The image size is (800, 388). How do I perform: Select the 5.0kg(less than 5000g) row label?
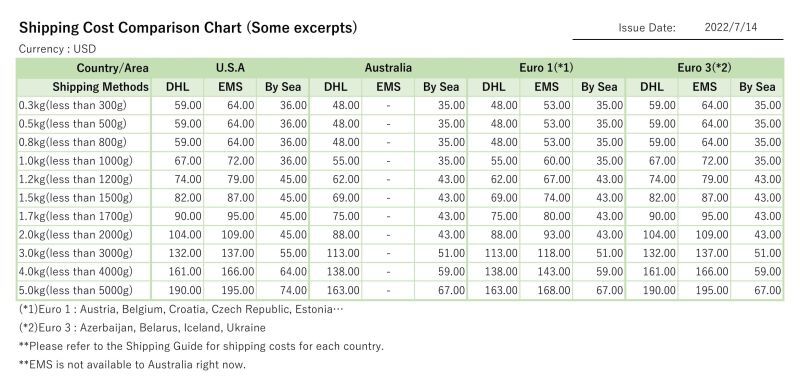tap(76, 290)
